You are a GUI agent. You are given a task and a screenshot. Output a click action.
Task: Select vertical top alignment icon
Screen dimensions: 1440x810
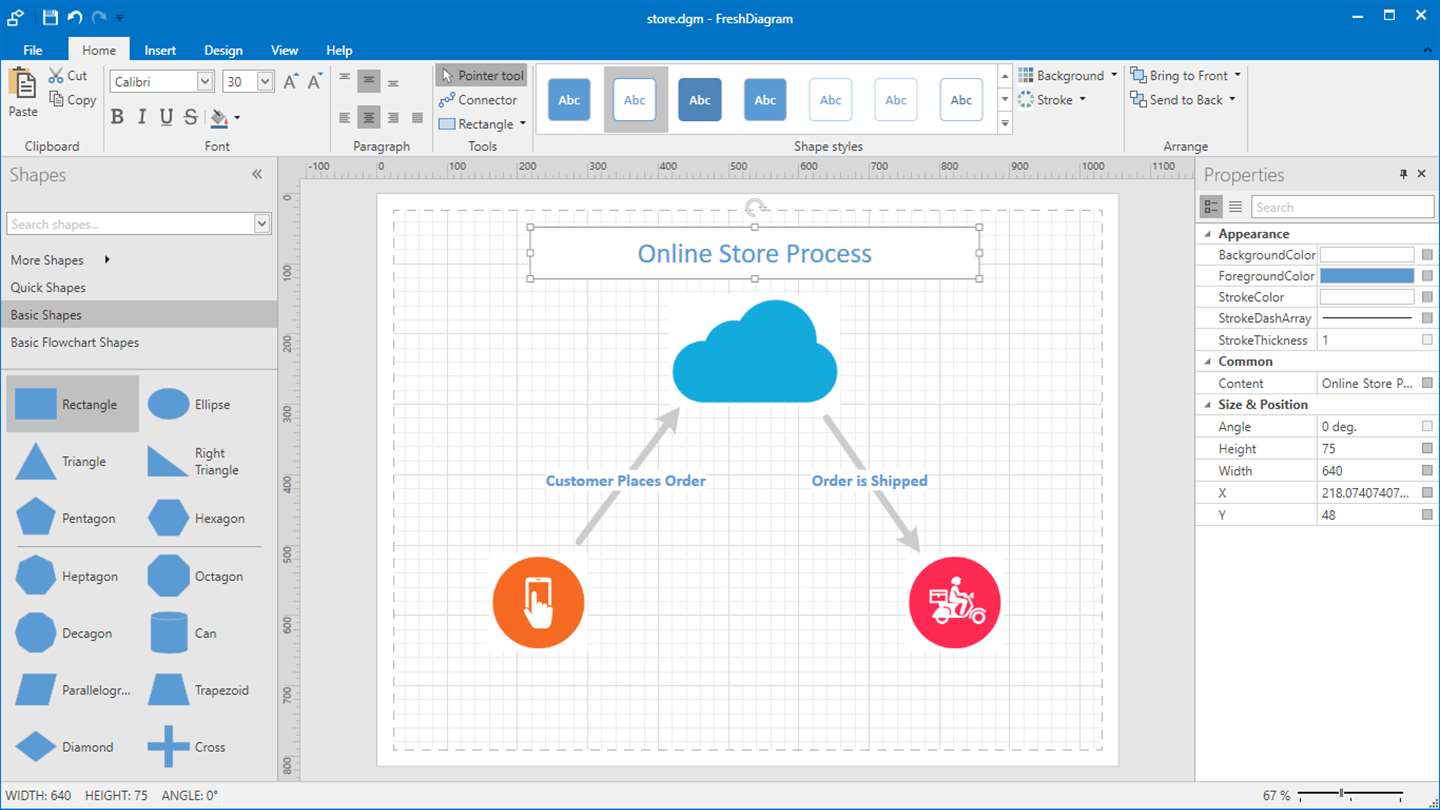coord(345,78)
